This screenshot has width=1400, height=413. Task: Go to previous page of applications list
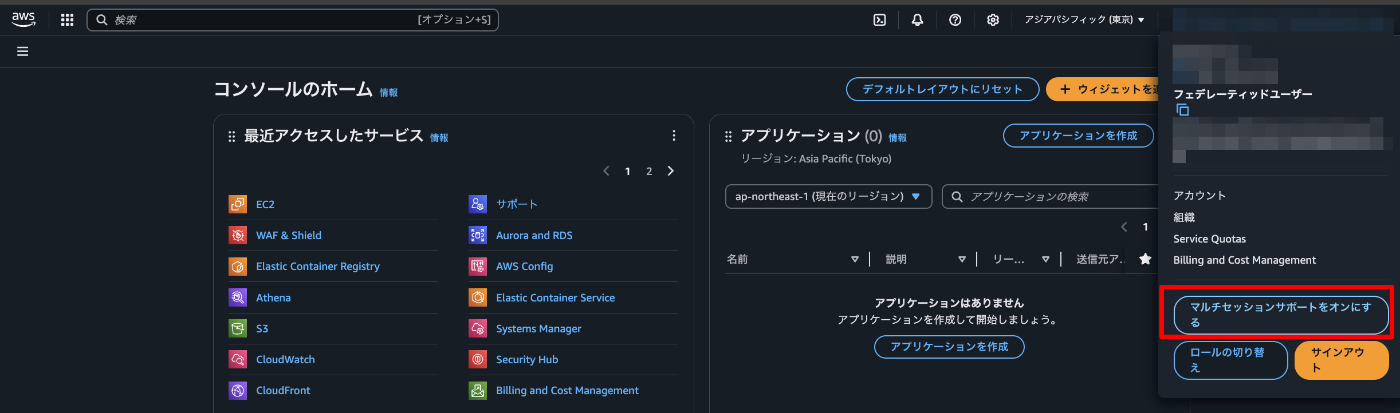pyautogui.click(x=1124, y=227)
